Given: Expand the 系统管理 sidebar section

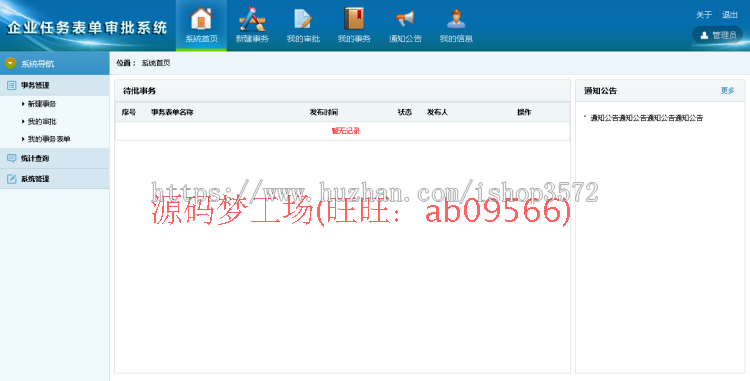Looking at the screenshot, I should pyautogui.click(x=55, y=179).
